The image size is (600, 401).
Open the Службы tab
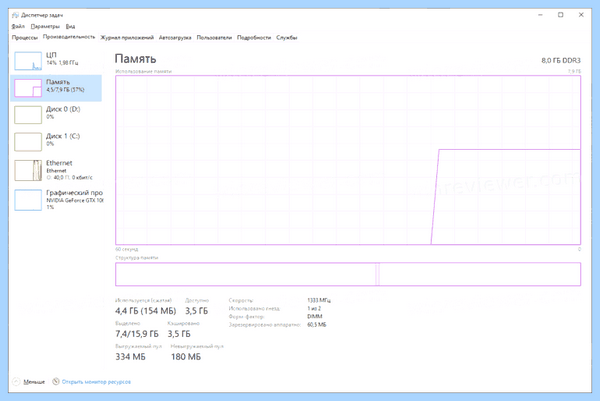coord(287,37)
